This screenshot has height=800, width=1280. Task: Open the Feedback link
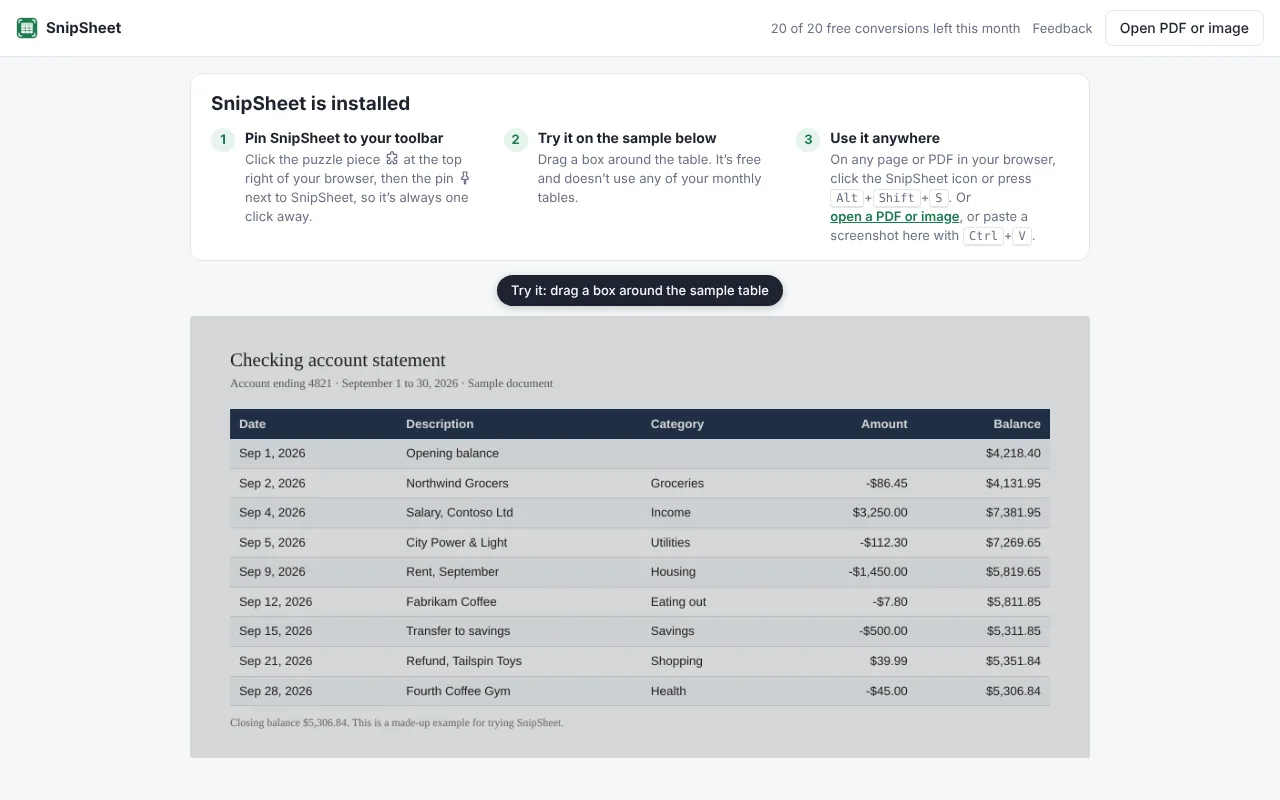point(1062,28)
